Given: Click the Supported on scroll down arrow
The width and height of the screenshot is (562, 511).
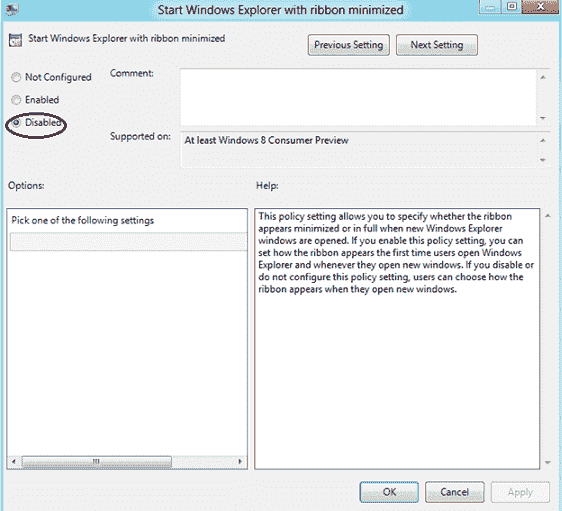Looking at the screenshot, I should 543,160.
